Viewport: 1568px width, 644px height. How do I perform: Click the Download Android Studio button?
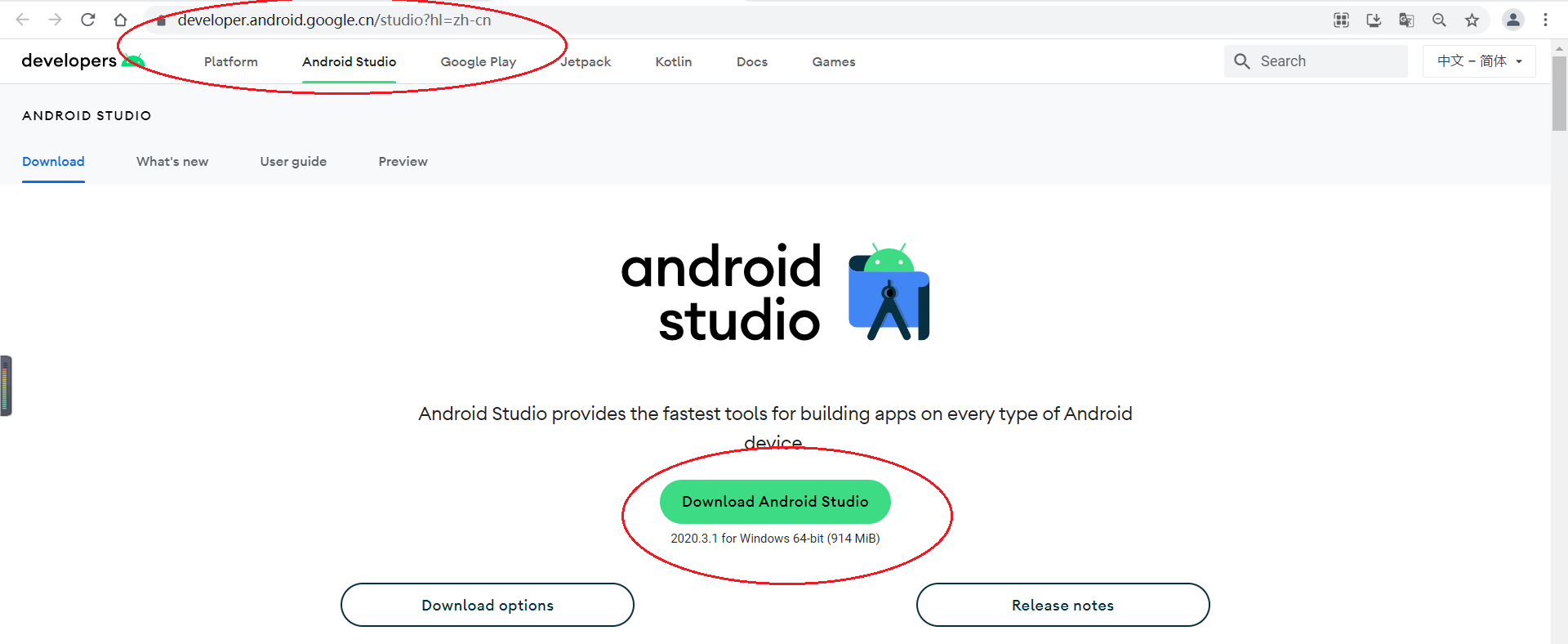coord(775,502)
